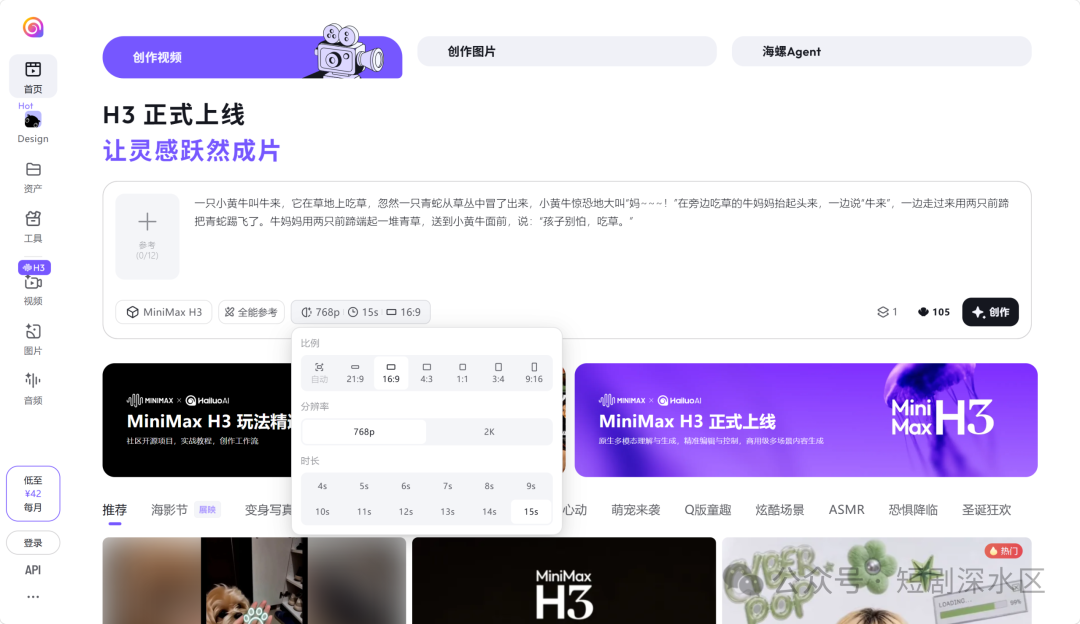Select the 推荐 category tab
Image resolution: width=1080 pixels, height=624 pixels.
[115, 510]
